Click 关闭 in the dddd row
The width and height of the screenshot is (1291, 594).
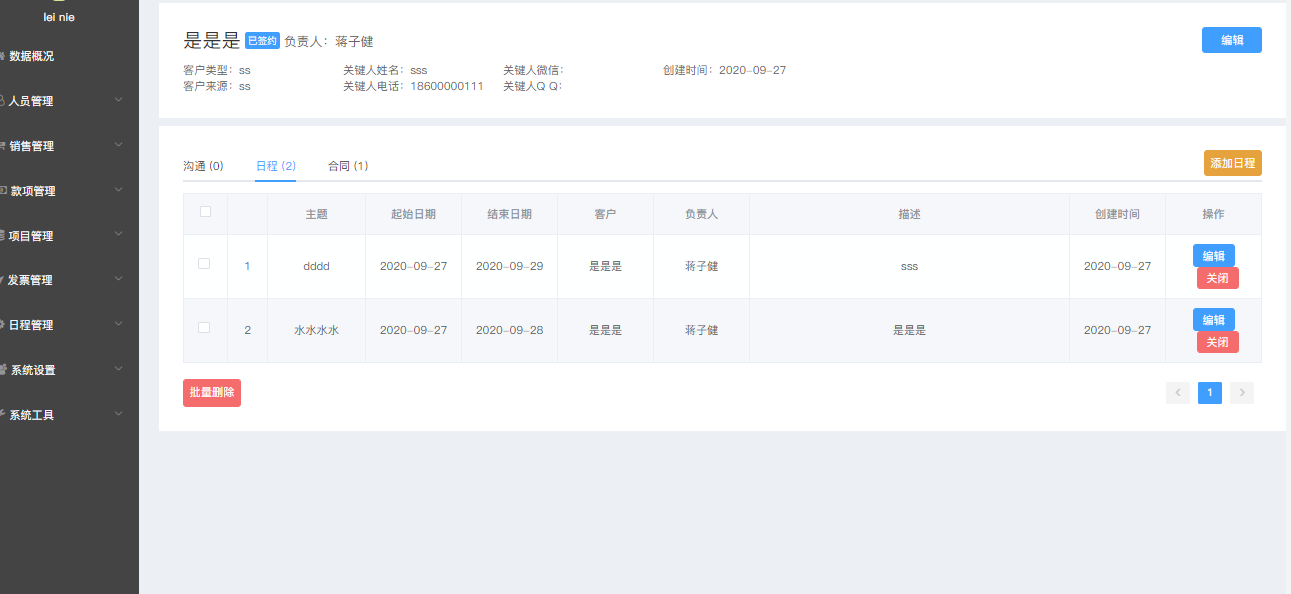1218,278
